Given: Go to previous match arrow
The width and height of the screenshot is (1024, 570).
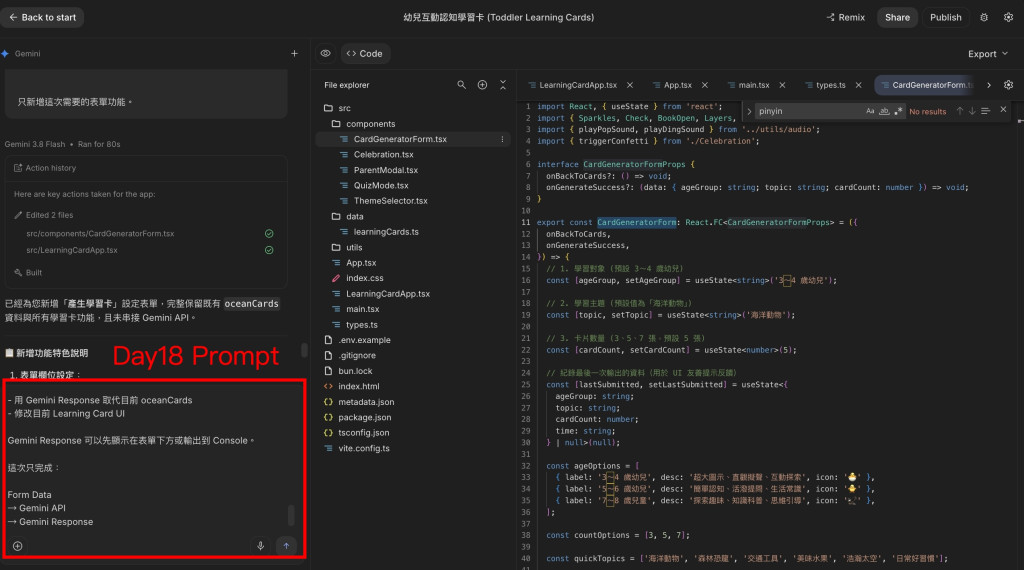Looking at the screenshot, I should pyautogui.click(x=959, y=111).
